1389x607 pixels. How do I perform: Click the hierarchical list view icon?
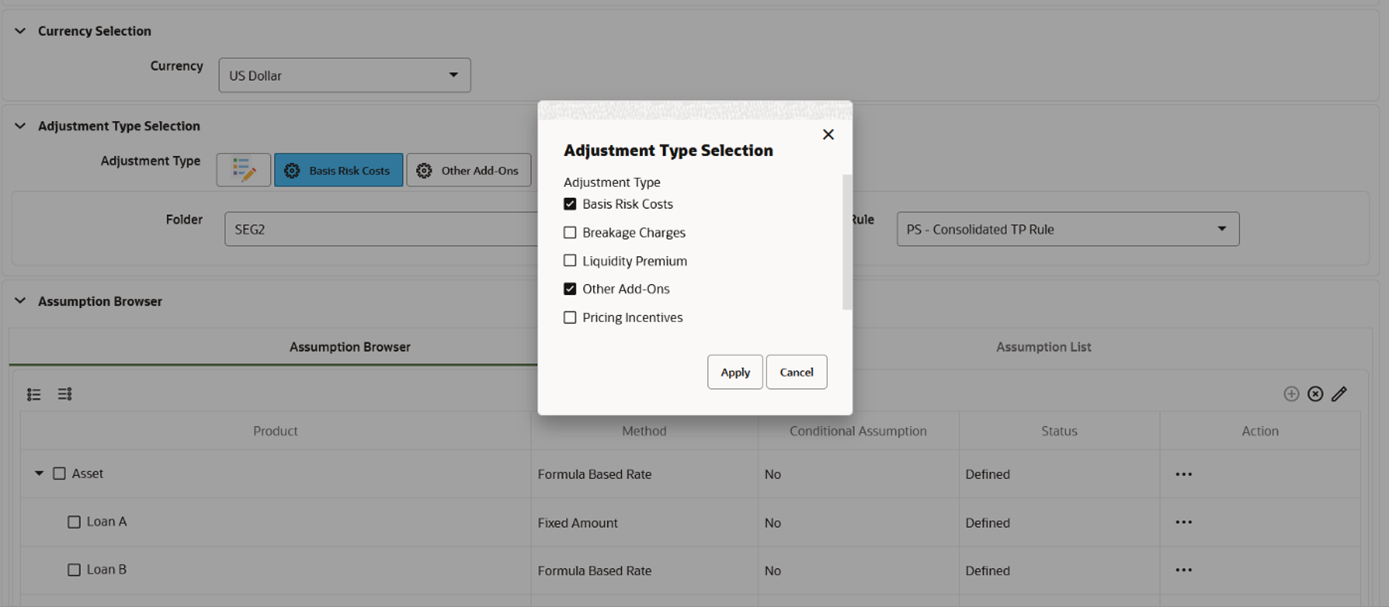coord(33,393)
